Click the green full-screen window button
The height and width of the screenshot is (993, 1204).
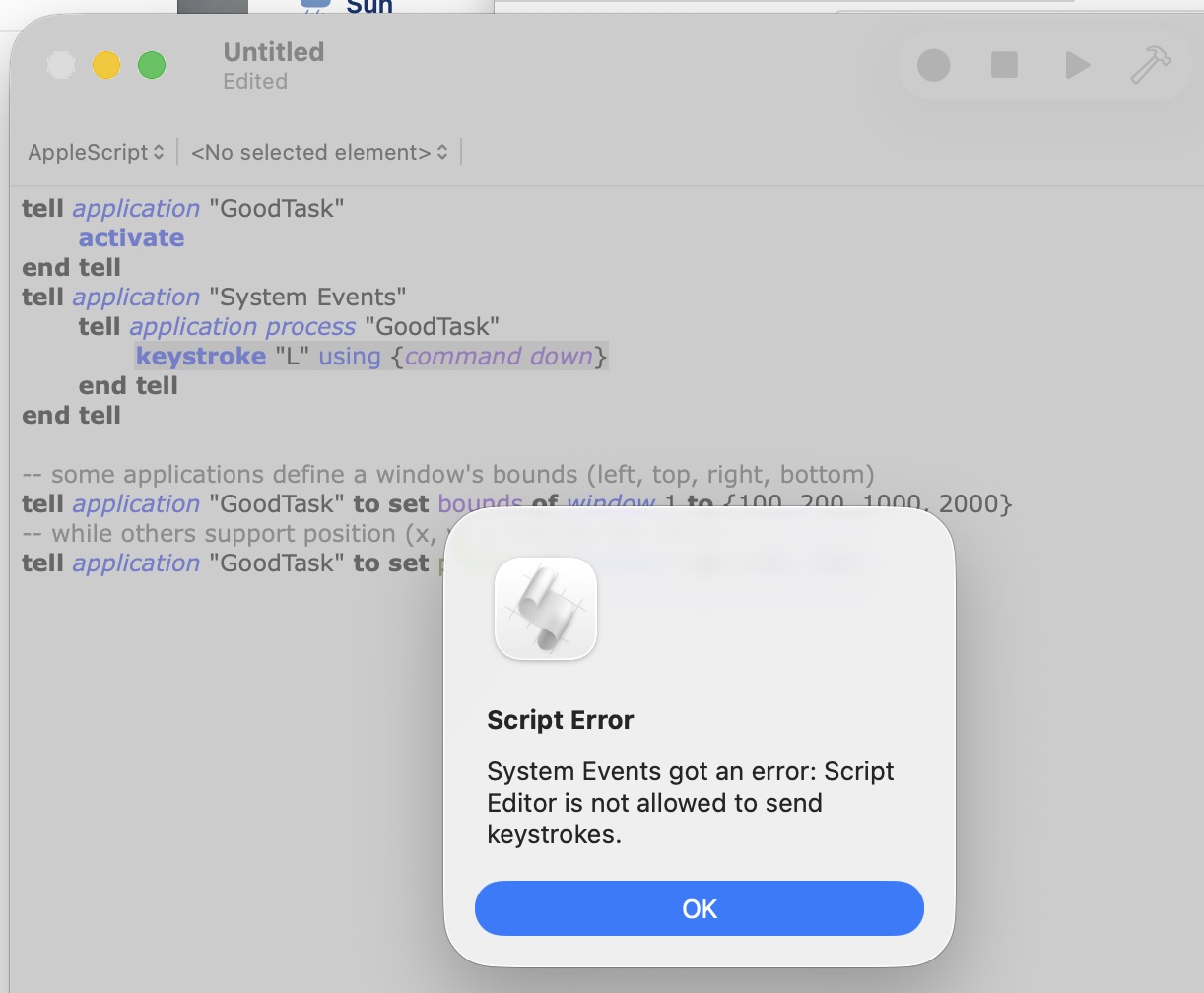[x=152, y=66]
